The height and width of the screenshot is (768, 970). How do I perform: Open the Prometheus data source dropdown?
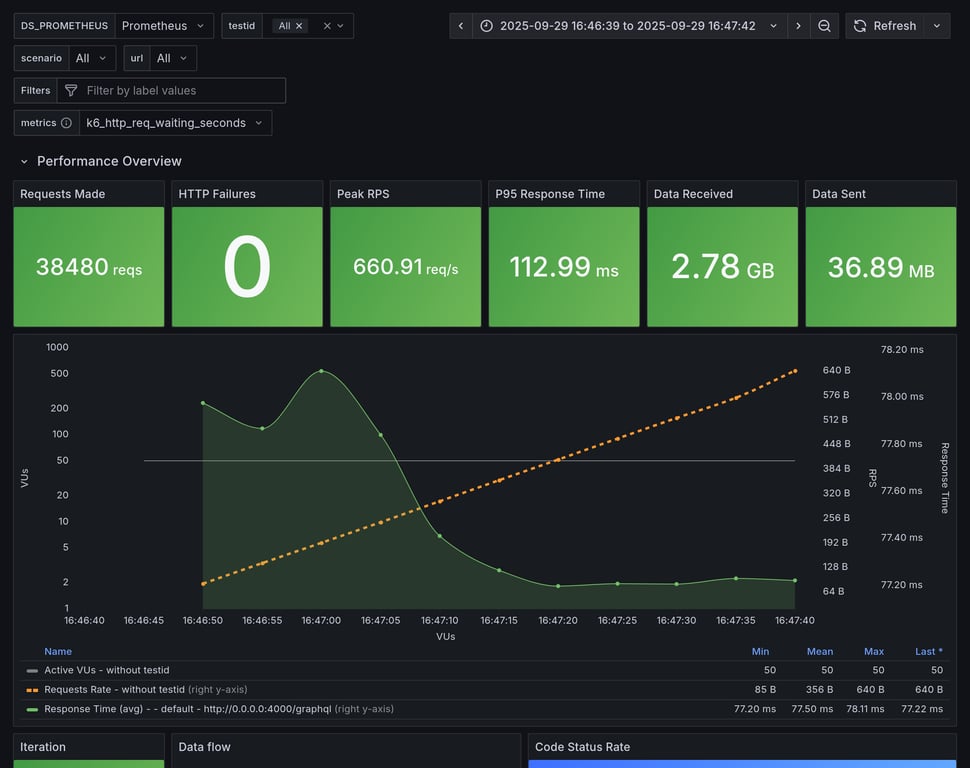tap(164, 26)
